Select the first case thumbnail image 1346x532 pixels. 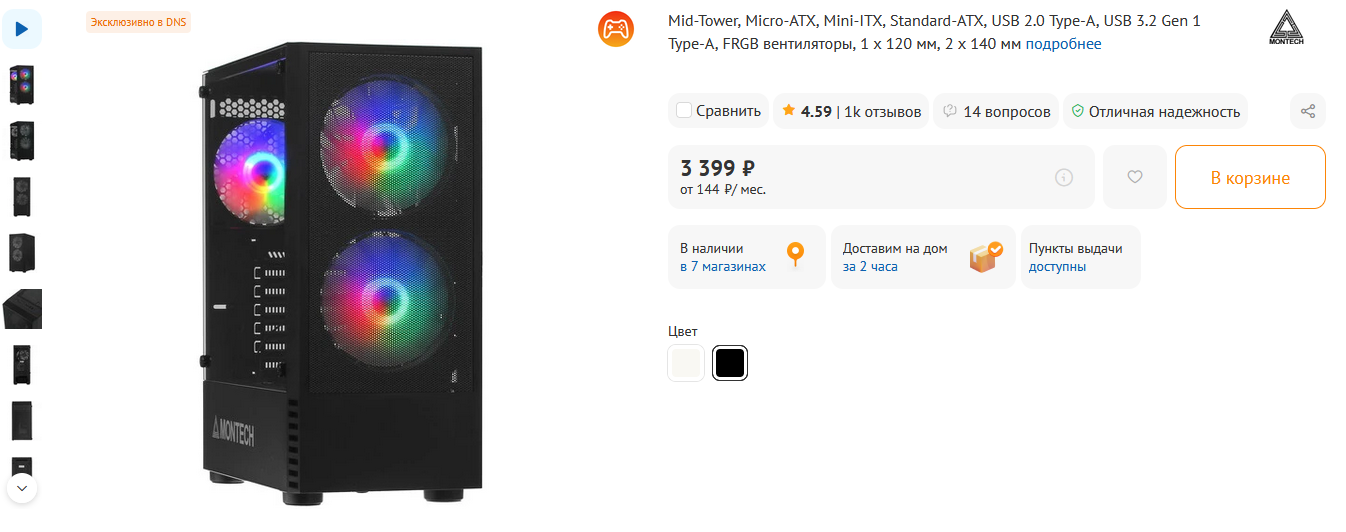pos(21,85)
